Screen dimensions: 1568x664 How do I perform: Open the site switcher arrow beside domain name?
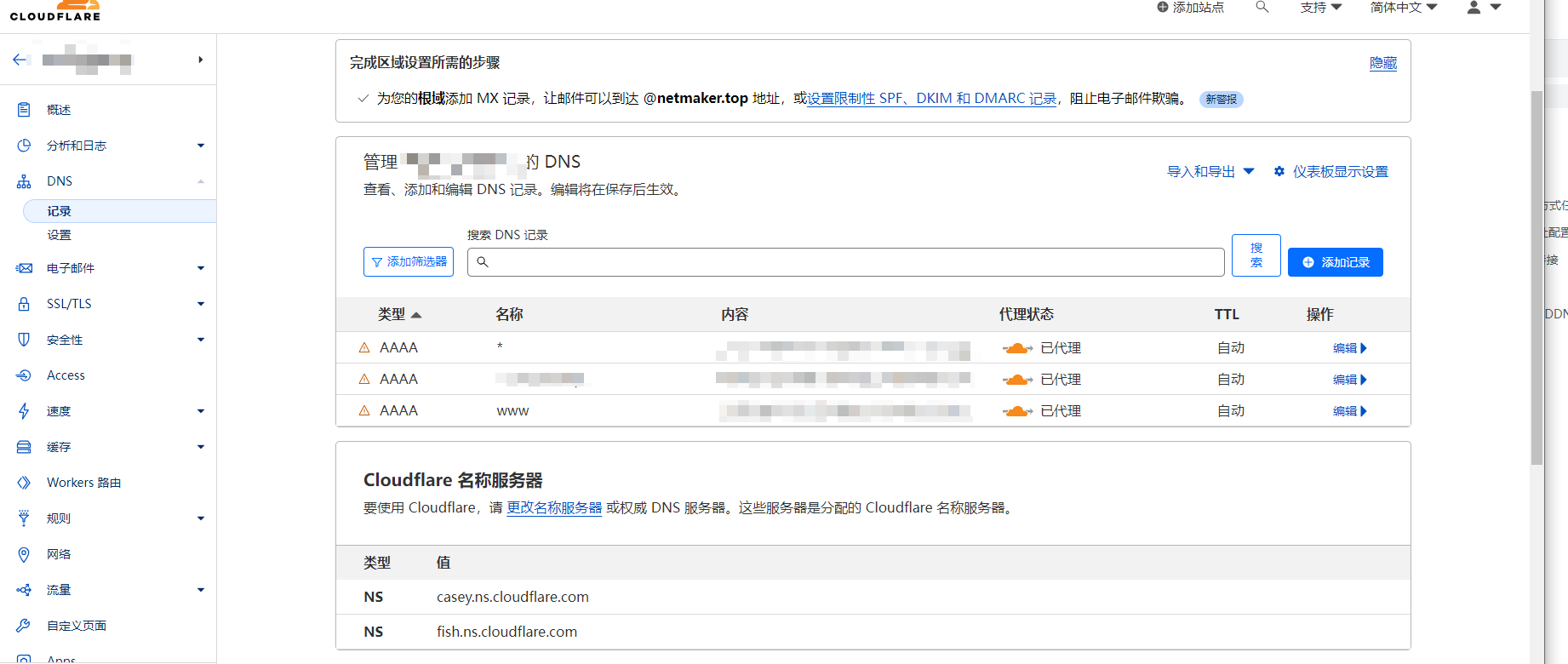(200, 60)
